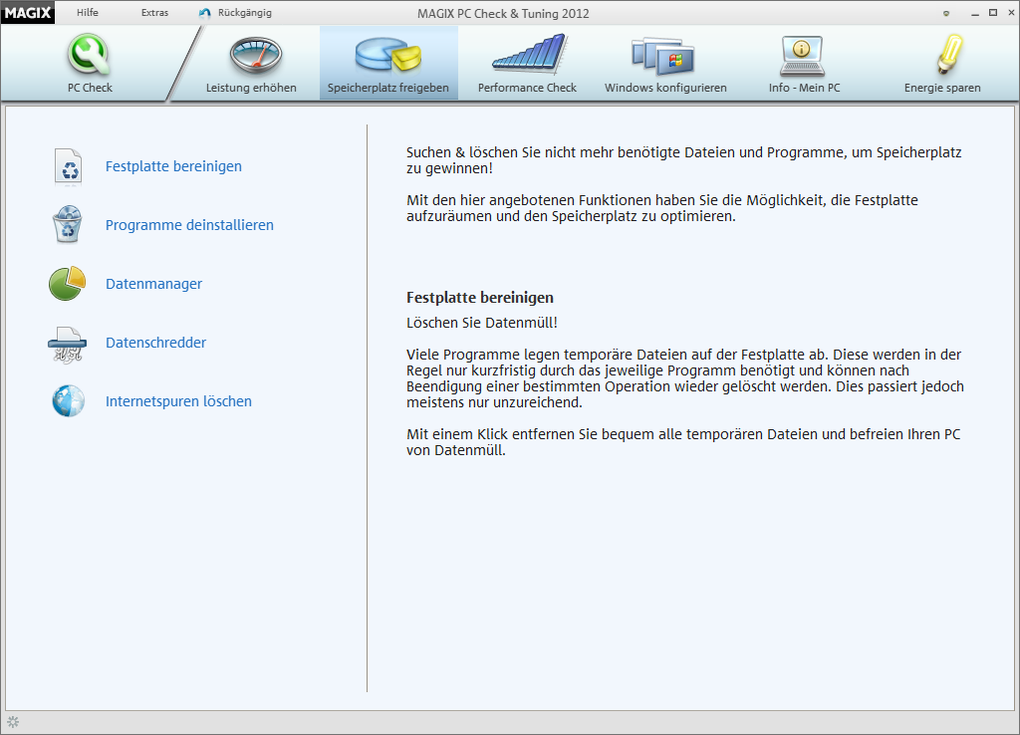Click the Speicherplatz freigeben tab label
The image size is (1020, 735).
point(388,88)
